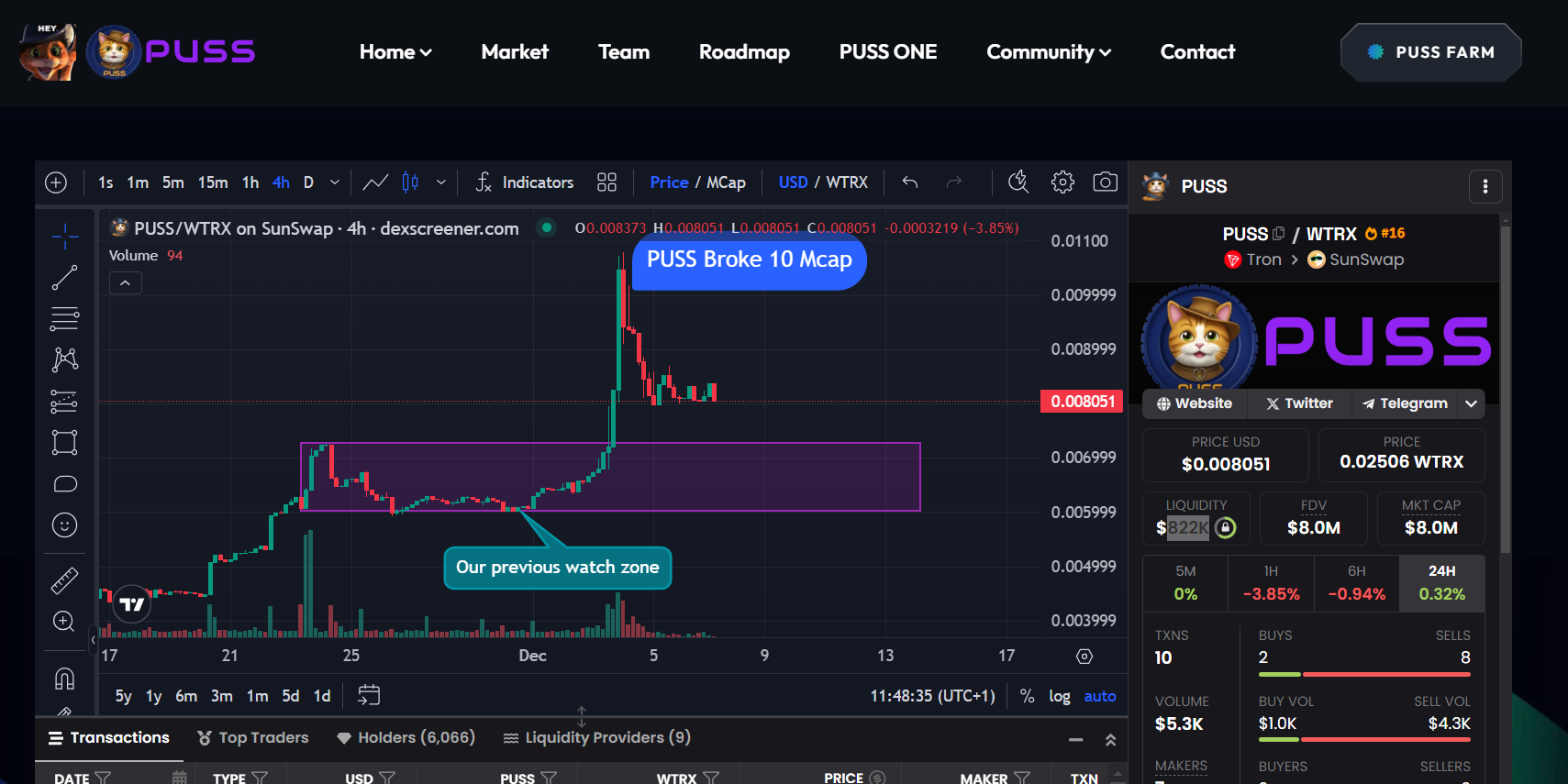Switch the chart to MCap view
This screenshot has width=1568, height=784.
tap(726, 182)
